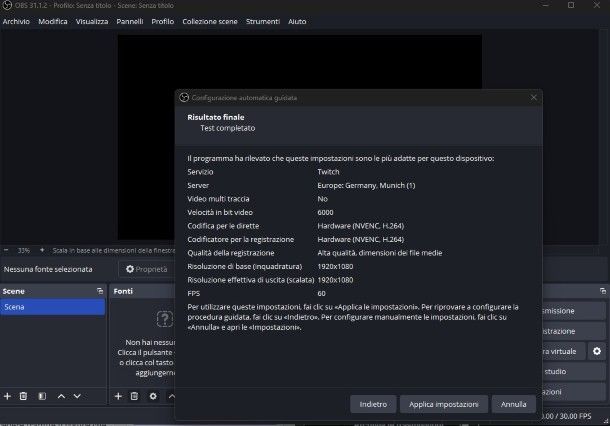Image resolution: width=610 pixels, height=426 pixels.
Task: Click the Proprietà button with gear
Action: tap(146, 269)
